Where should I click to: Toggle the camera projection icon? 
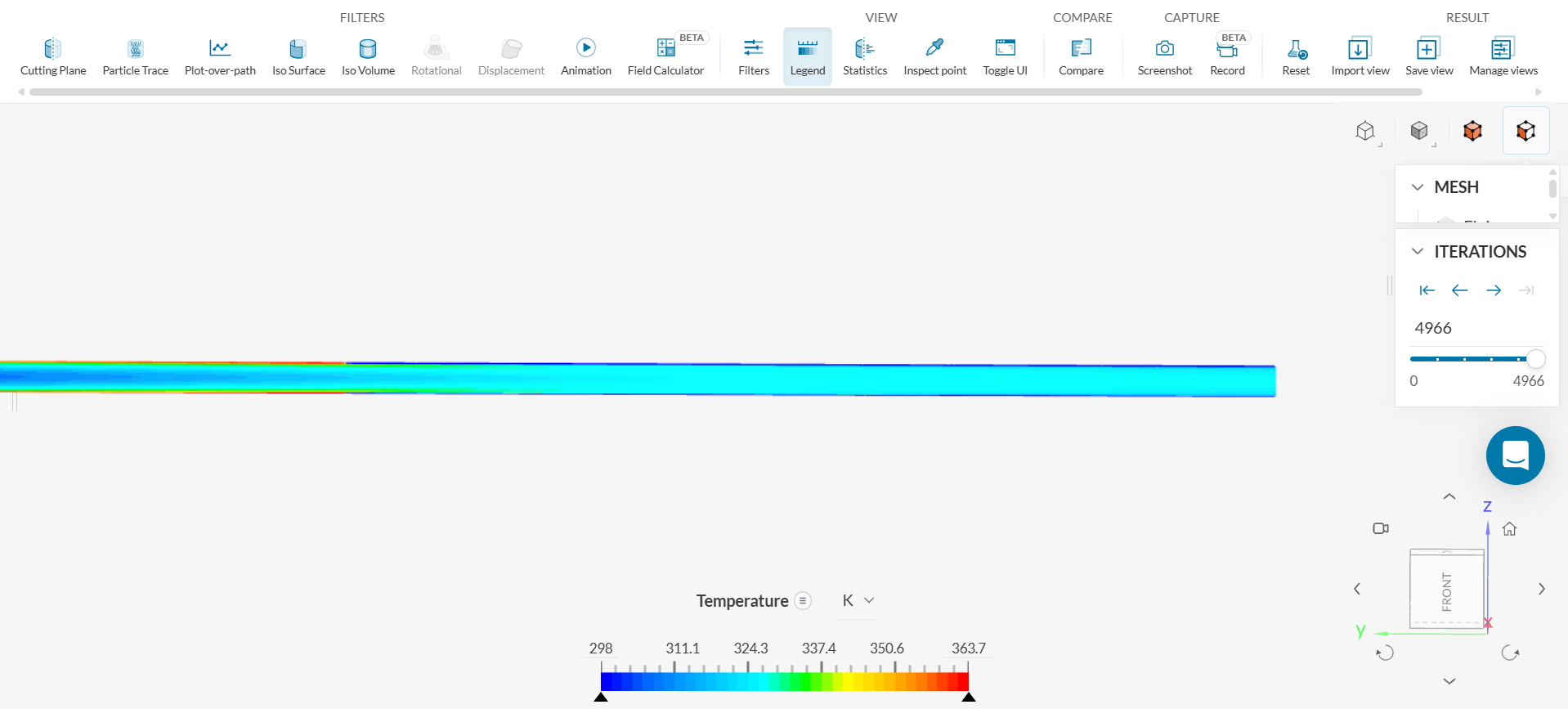point(1381,528)
